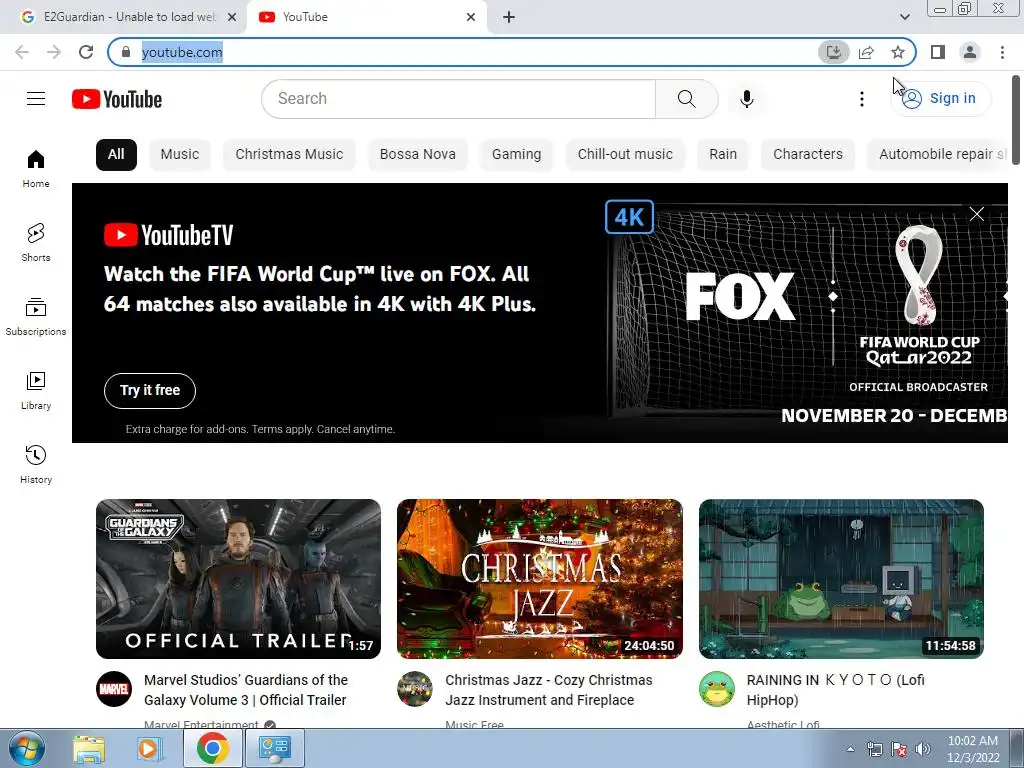
Task: Open Christmas Jazz video thumbnail
Action: pyautogui.click(x=539, y=579)
